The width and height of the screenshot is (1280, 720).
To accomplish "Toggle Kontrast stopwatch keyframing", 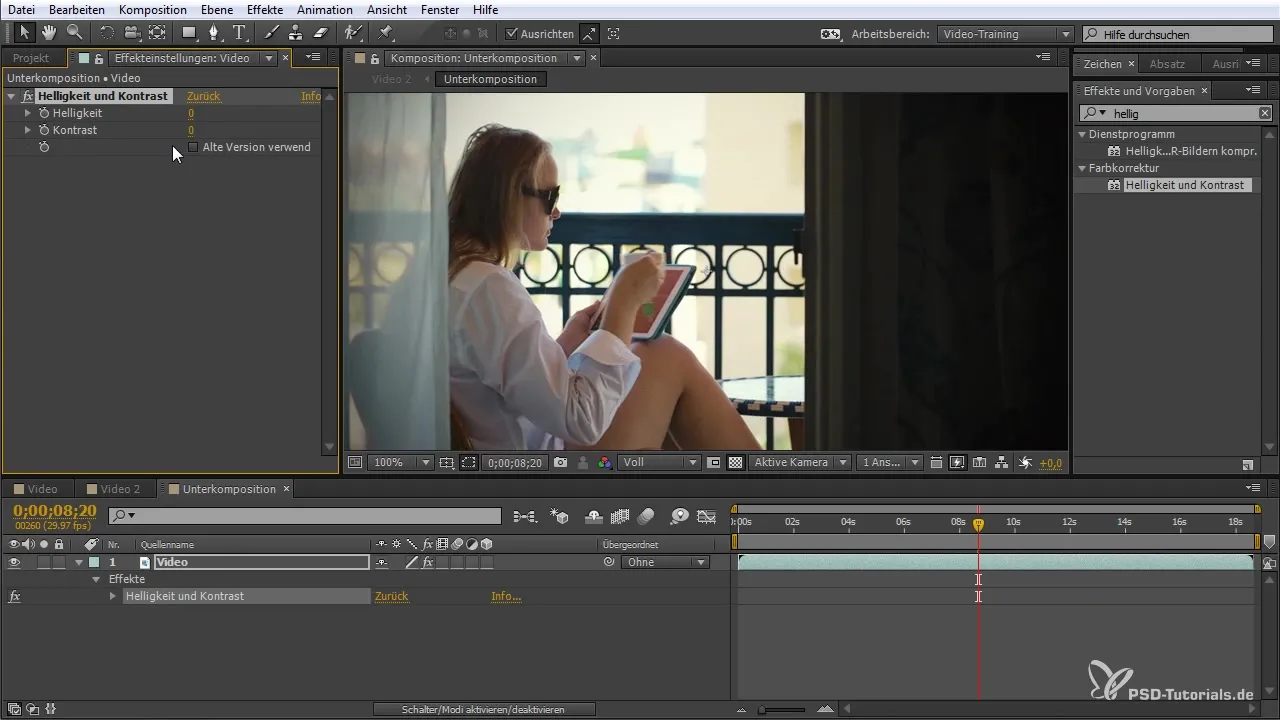I will pyautogui.click(x=44, y=130).
